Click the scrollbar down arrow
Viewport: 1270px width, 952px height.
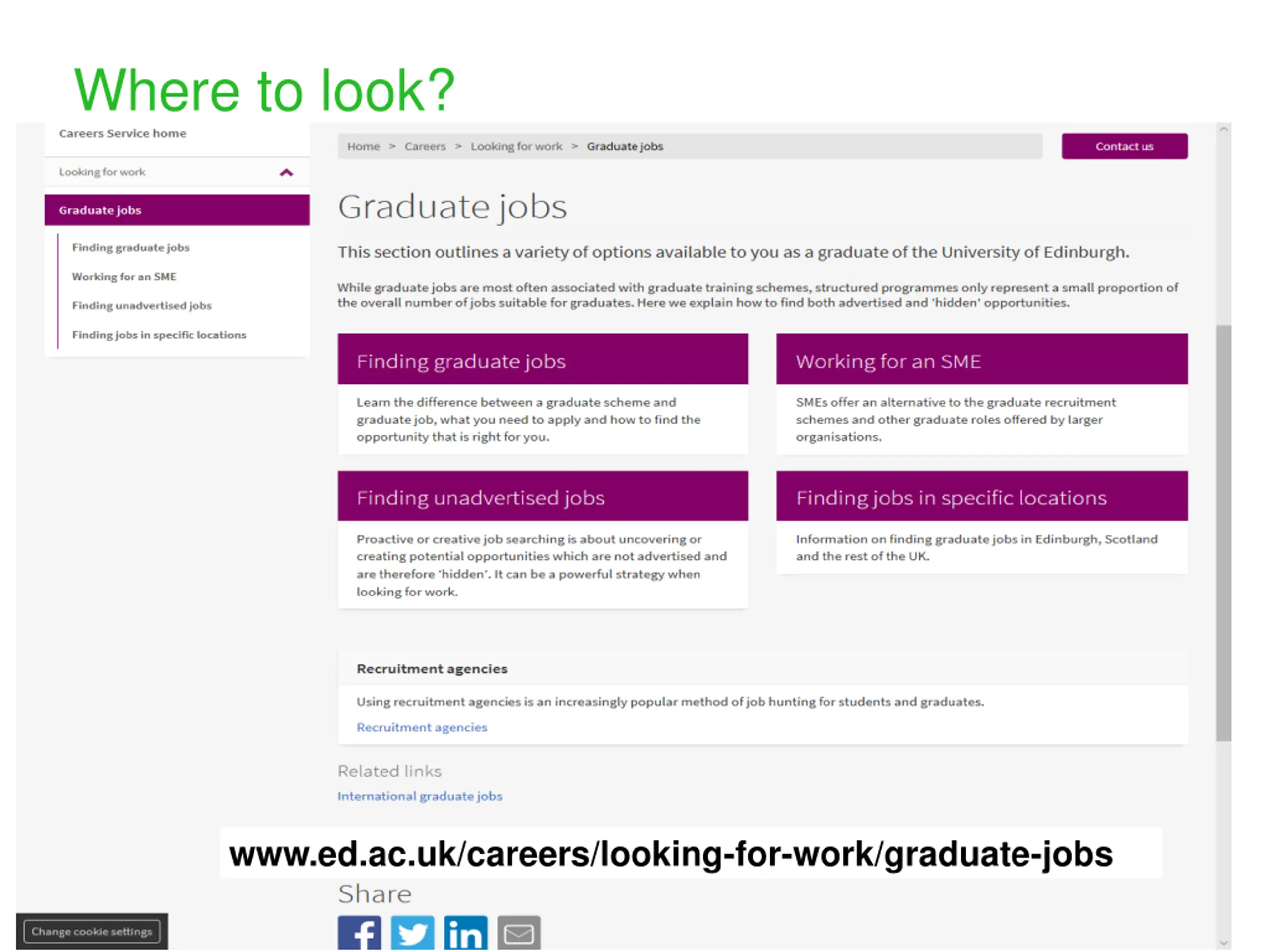[1223, 942]
